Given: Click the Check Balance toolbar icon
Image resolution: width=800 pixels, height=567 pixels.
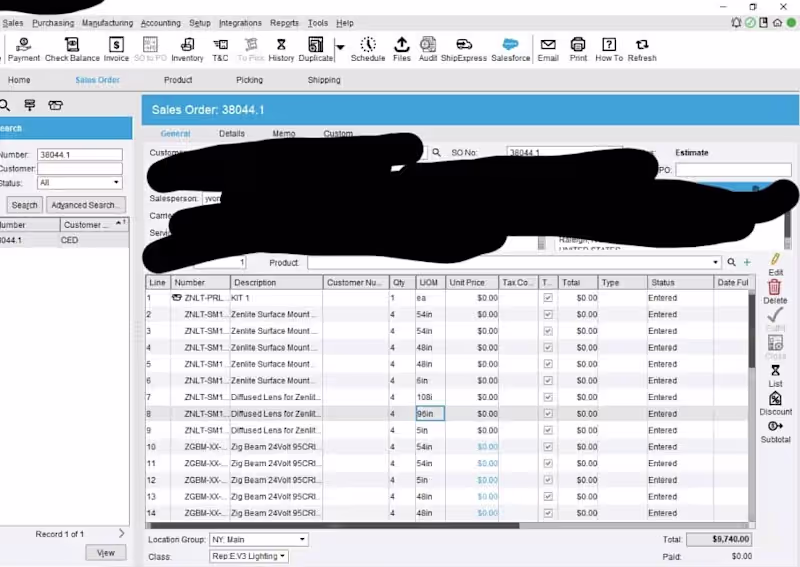Looking at the screenshot, I should pos(72,50).
